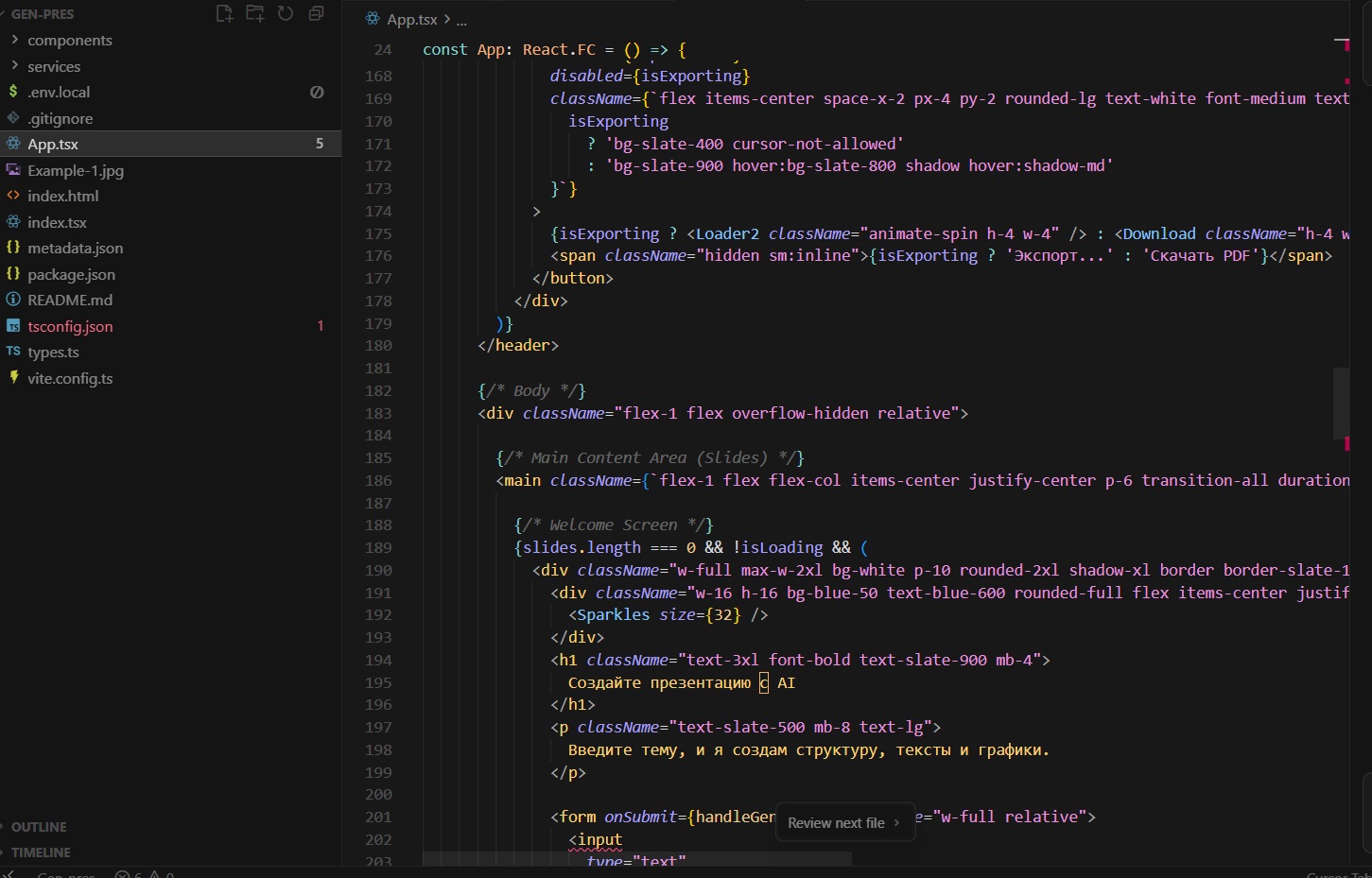Open package.json in the explorer
Image resolution: width=1372 pixels, height=878 pixels.
pyautogui.click(x=71, y=274)
